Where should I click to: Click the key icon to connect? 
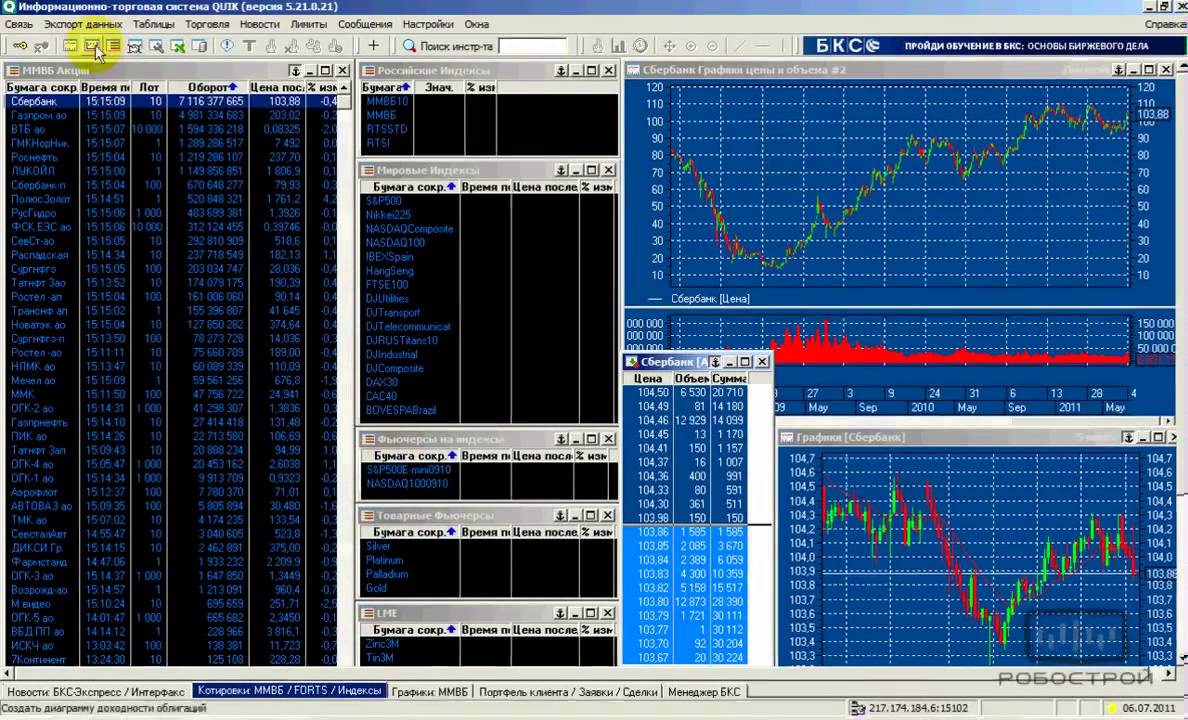click(x=20, y=46)
